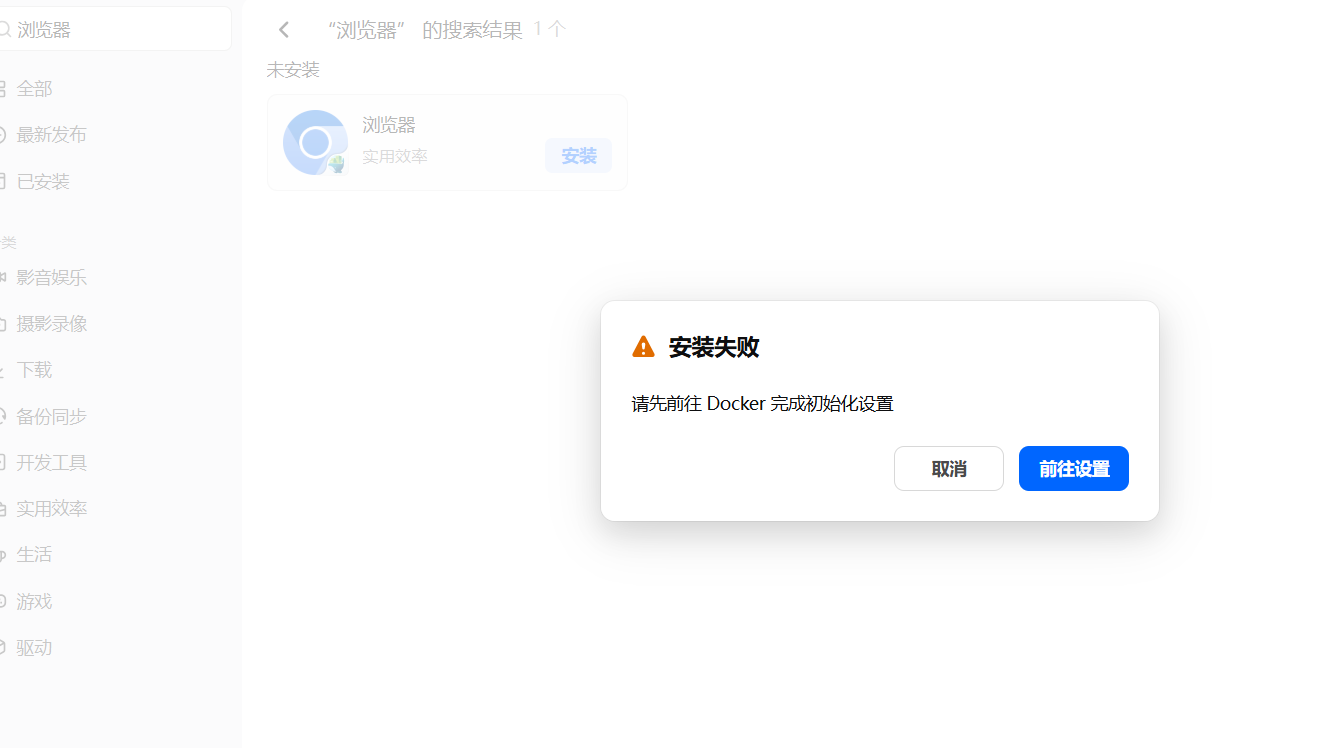Choose the 开发工具 category

click(x=51, y=462)
